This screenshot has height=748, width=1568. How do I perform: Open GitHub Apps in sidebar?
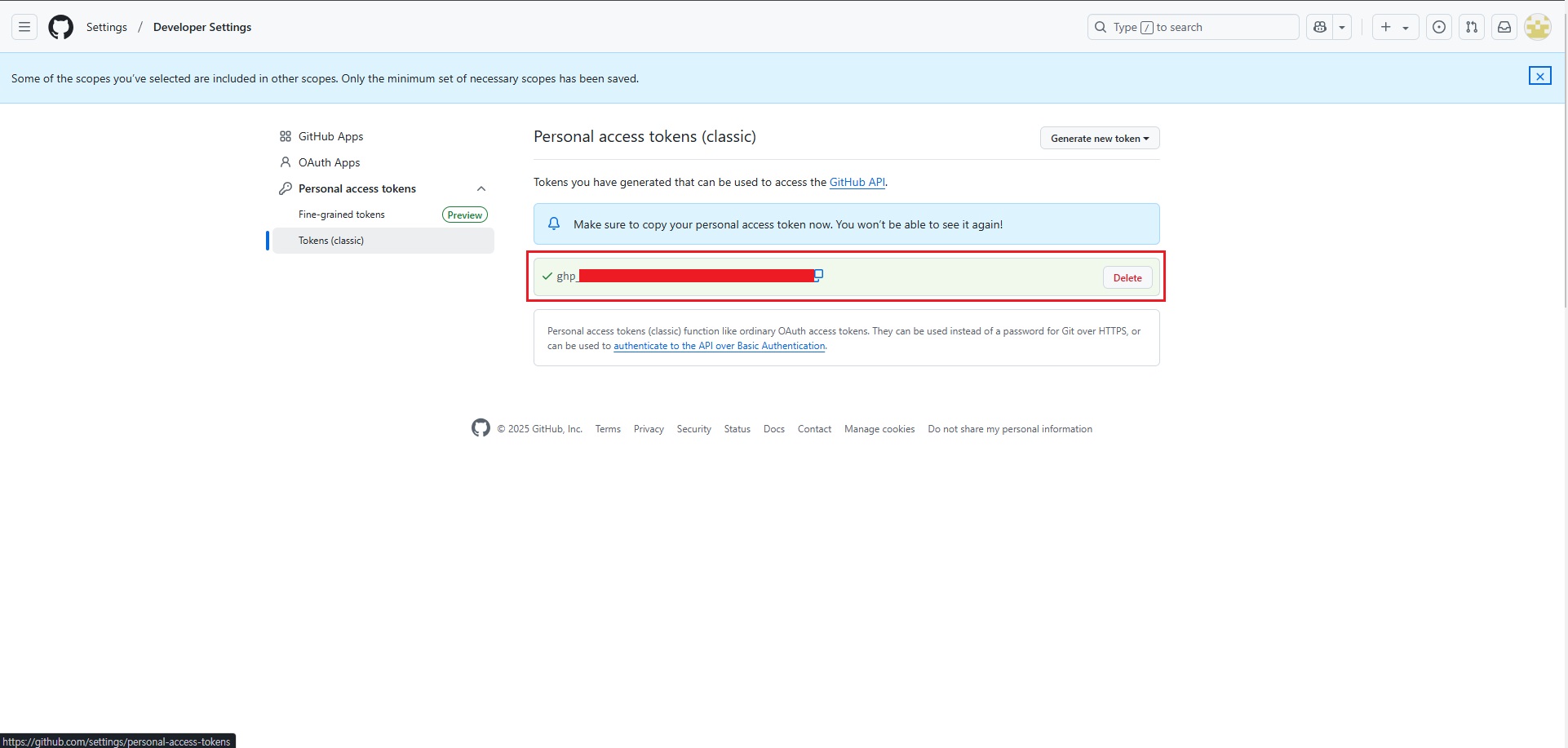[x=330, y=136]
